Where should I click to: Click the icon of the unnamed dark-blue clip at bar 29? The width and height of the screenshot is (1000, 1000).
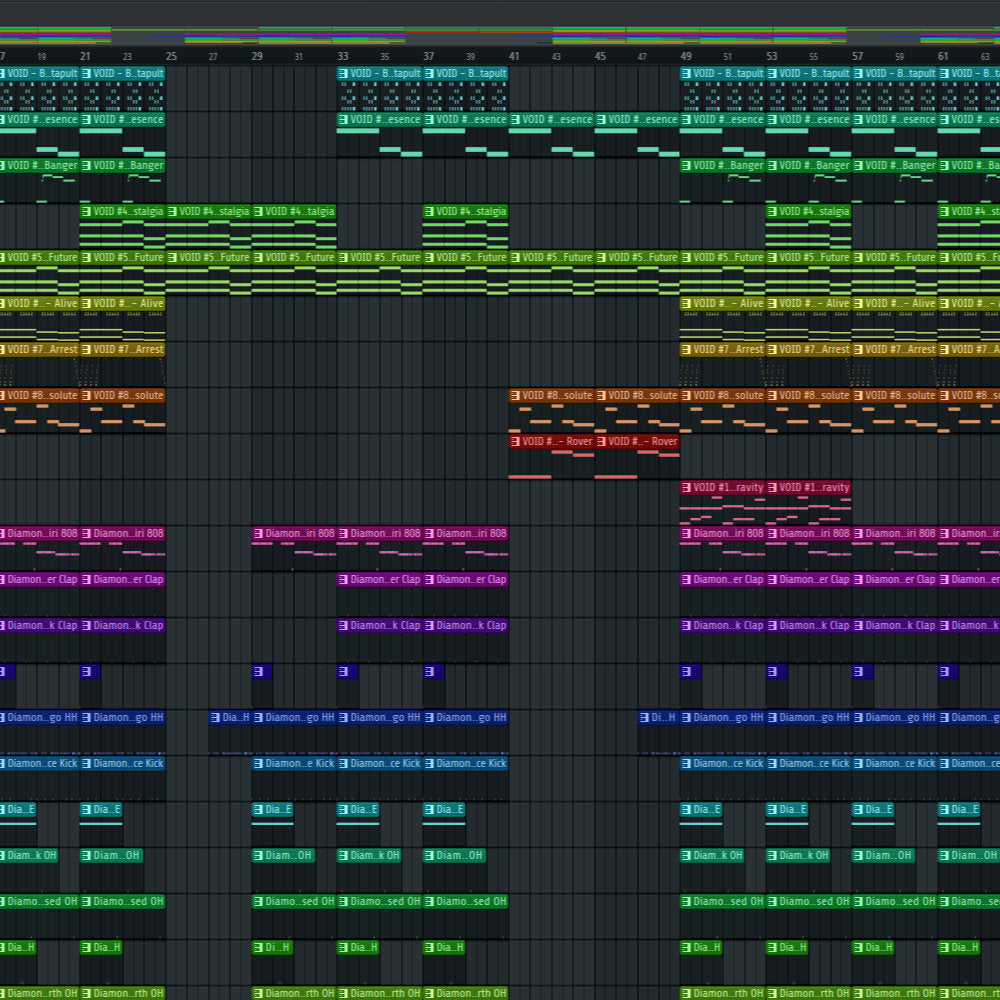click(258, 672)
